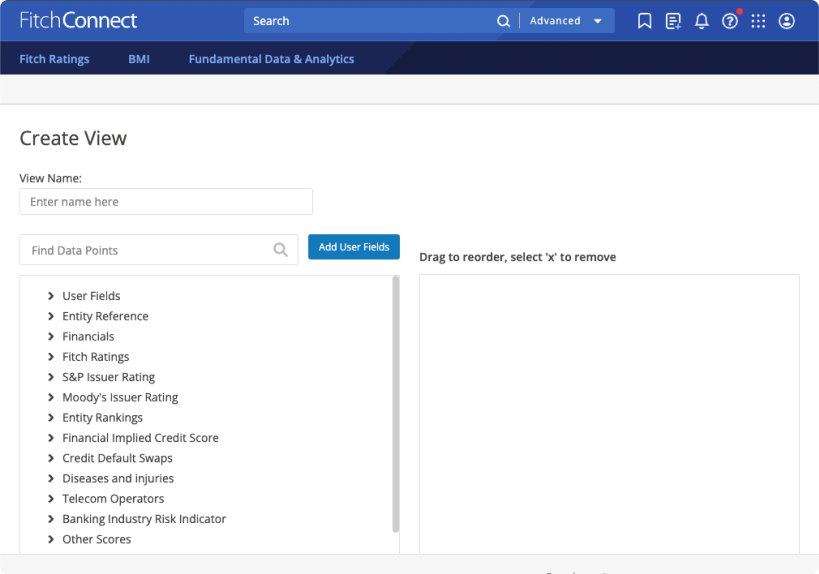Image resolution: width=819 pixels, height=574 pixels.
Task: Expand Credit Default Swaps node
Action: click(x=51, y=458)
